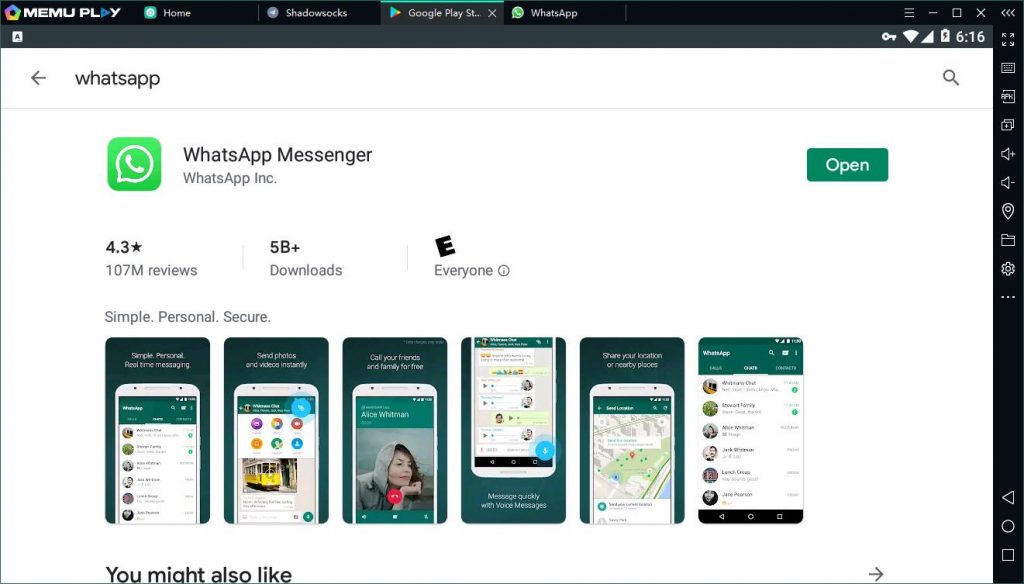Open the keyboard mapping icon

(1007, 66)
